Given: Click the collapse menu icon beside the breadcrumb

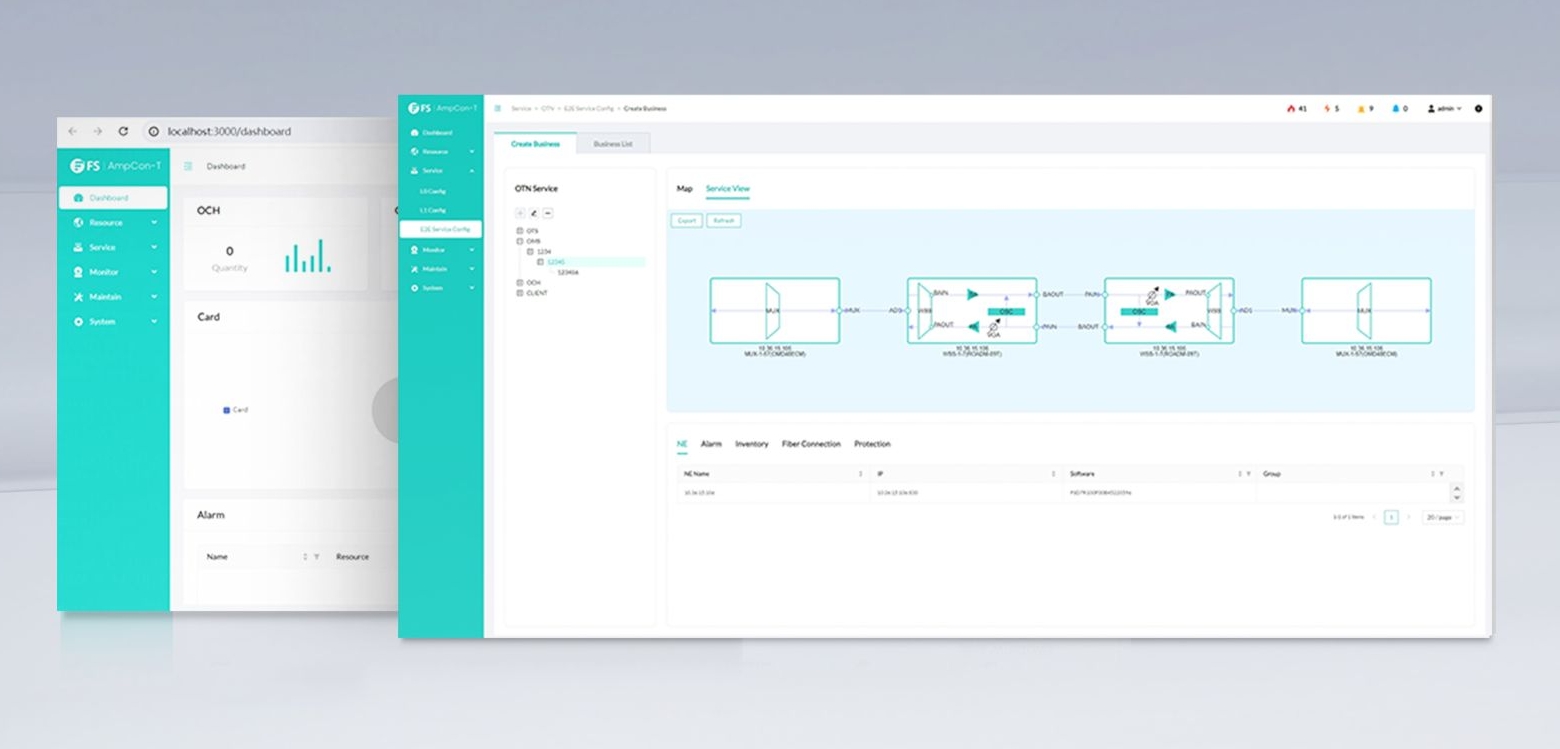Looking at the screenshot, I should [498, 108].
